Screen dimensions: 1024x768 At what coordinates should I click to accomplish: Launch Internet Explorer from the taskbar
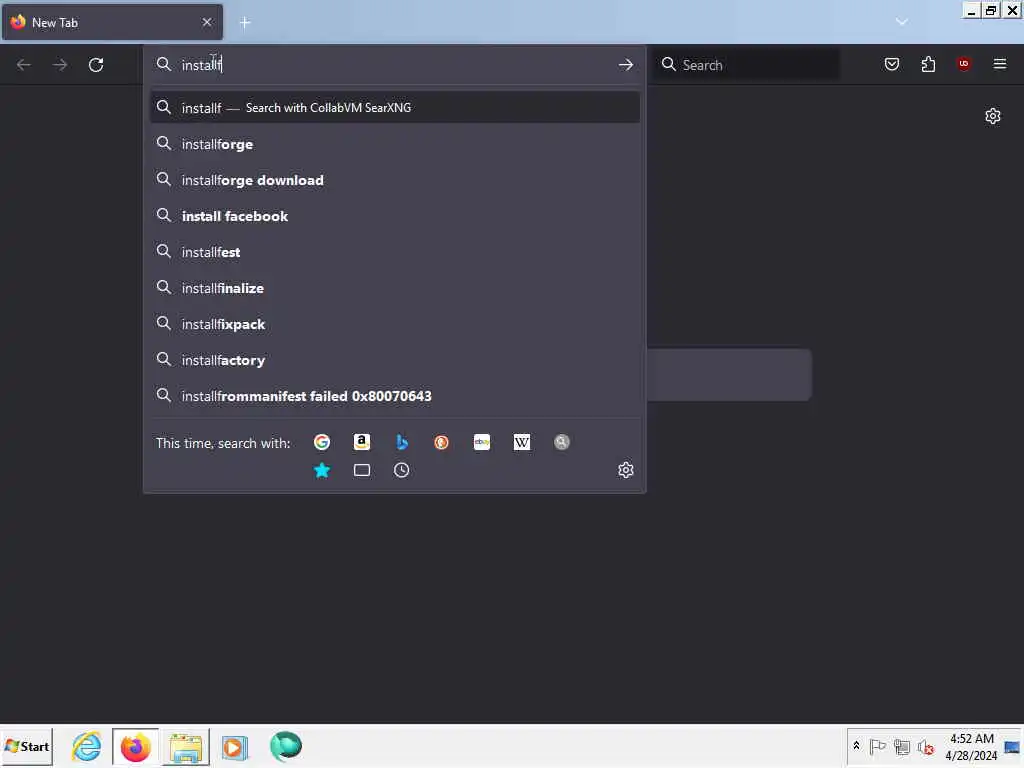click(86, 746)
